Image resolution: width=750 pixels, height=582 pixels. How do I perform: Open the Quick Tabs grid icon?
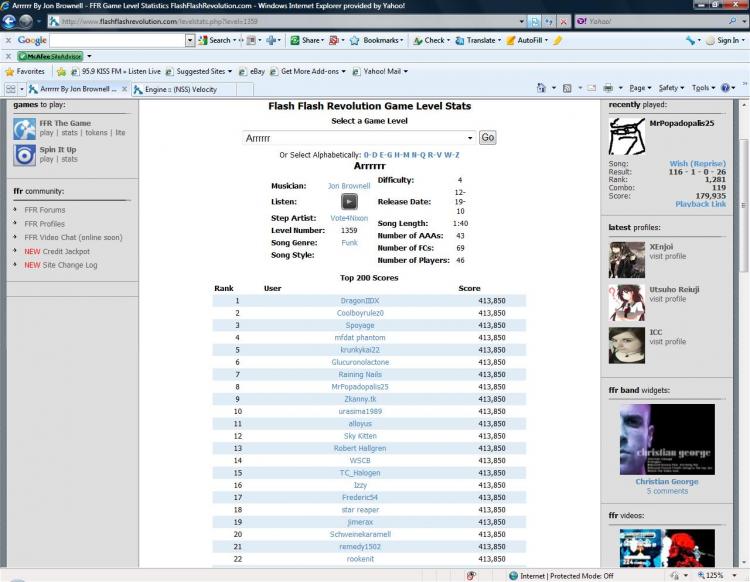[11, 89]
